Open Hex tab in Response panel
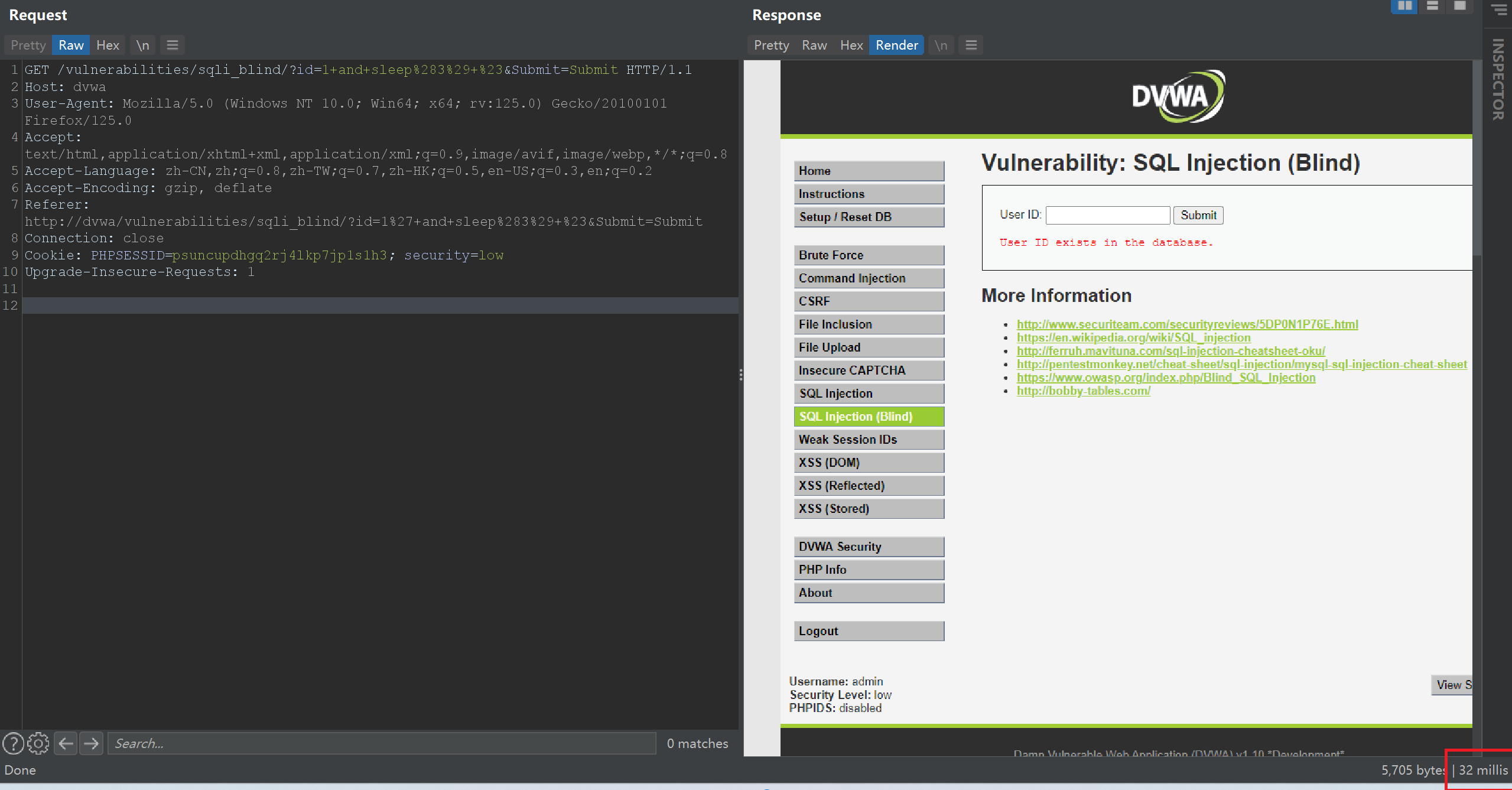 [x=851, y=45]
